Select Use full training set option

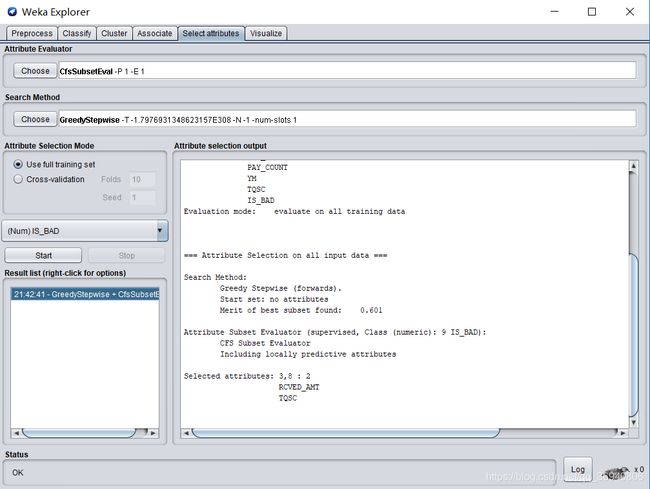click(x=55, y=164)
